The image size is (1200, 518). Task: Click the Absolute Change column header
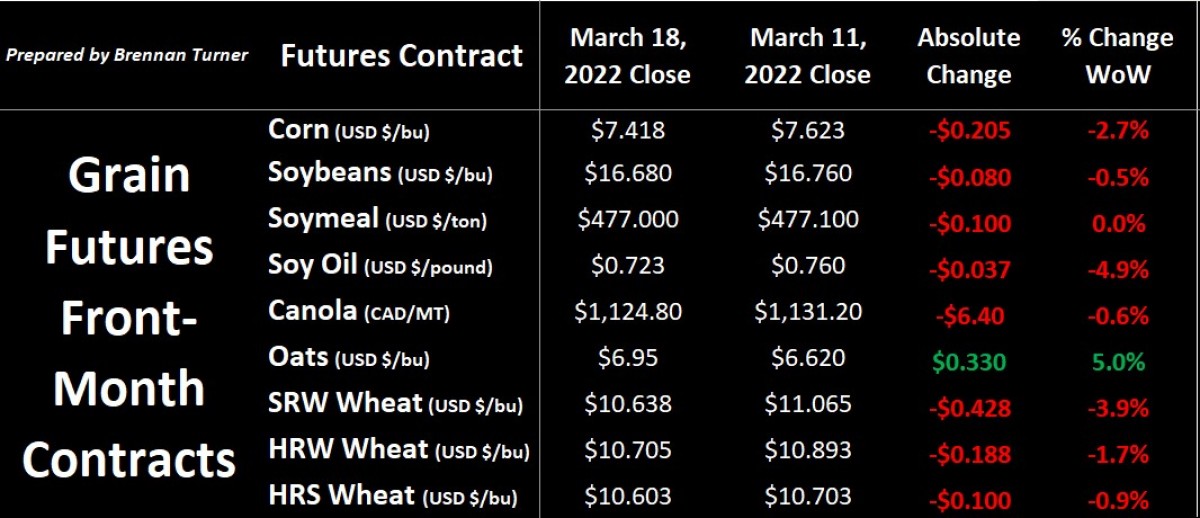pos(969,56)
